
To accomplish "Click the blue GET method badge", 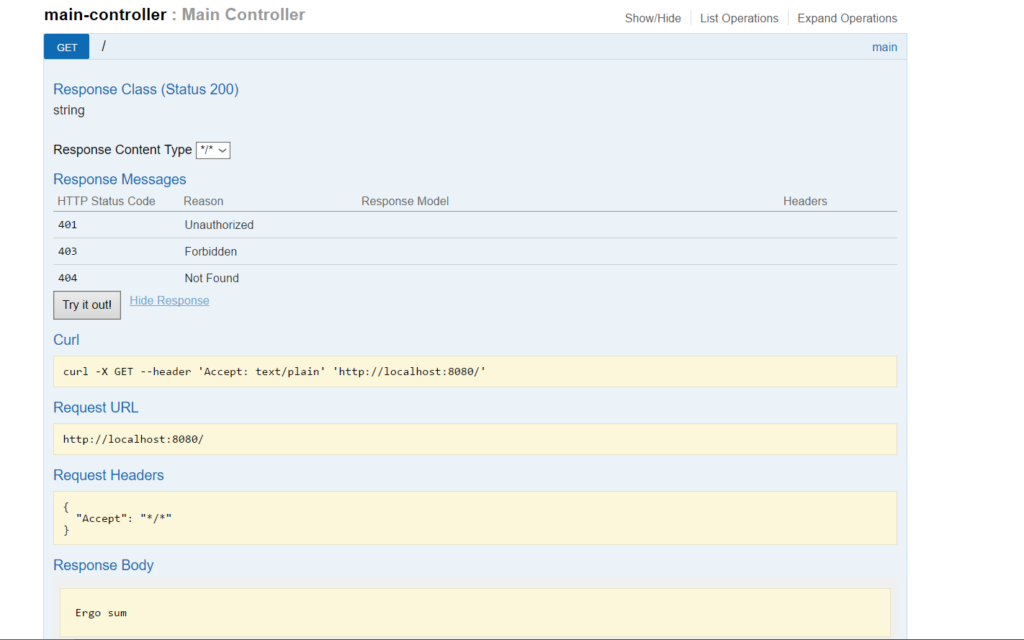I will click(66, 47).
